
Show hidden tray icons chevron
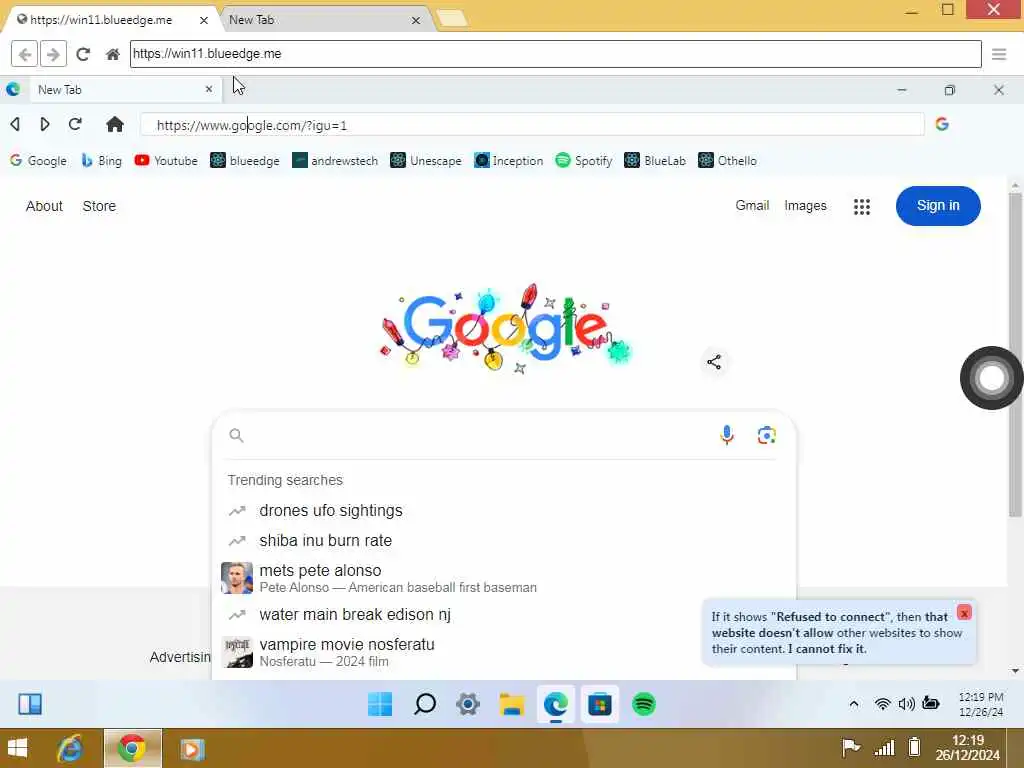pos(854,704)
